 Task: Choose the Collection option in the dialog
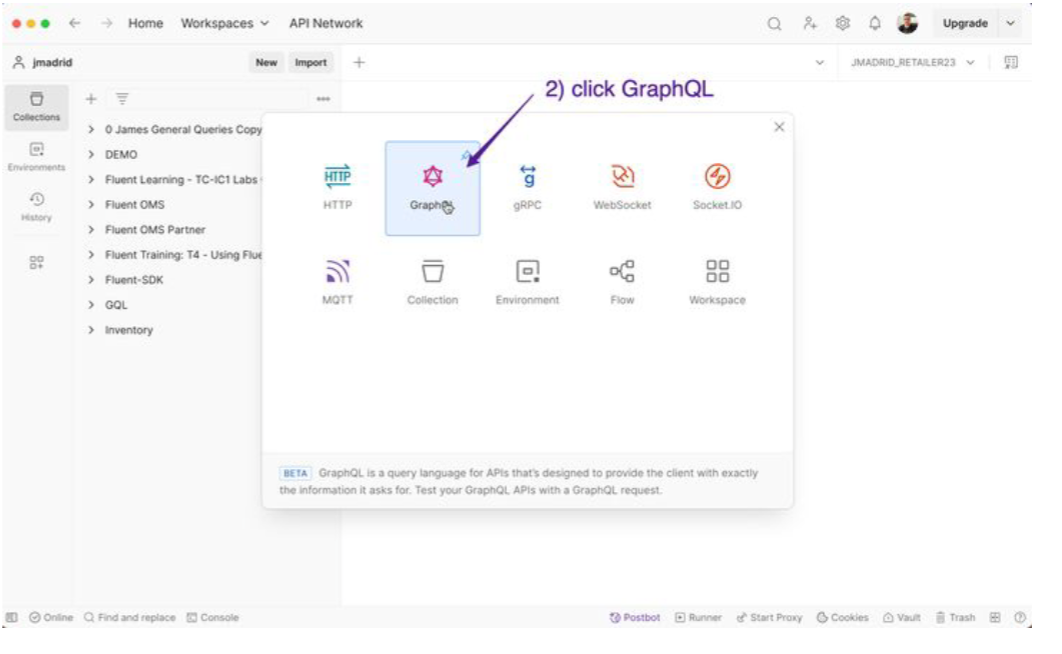point(430,272)
